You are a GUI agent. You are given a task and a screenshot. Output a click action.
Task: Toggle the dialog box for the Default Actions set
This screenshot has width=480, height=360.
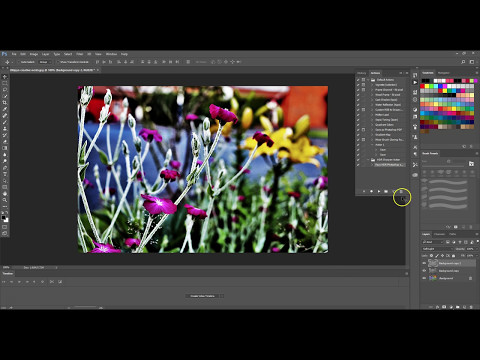[363, 80]
